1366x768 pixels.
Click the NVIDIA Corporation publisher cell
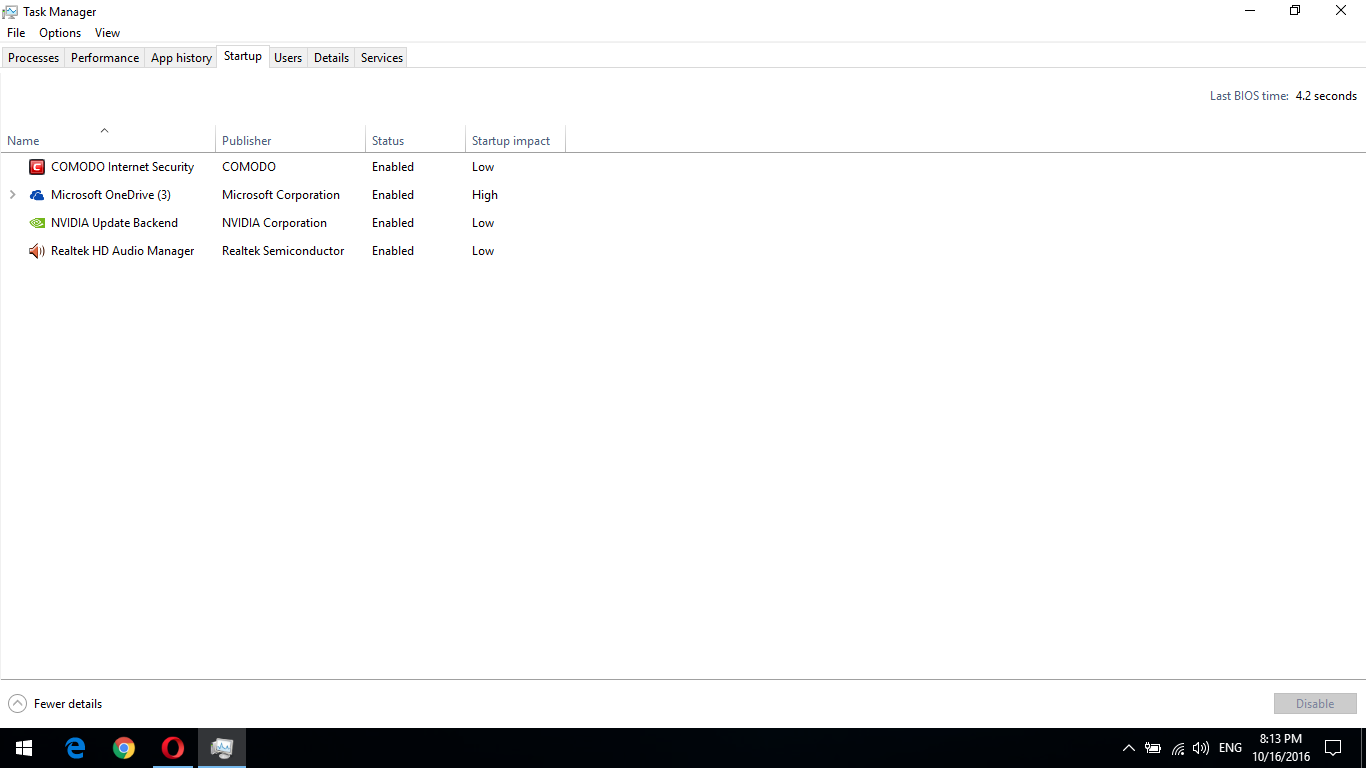pos(274,223)
